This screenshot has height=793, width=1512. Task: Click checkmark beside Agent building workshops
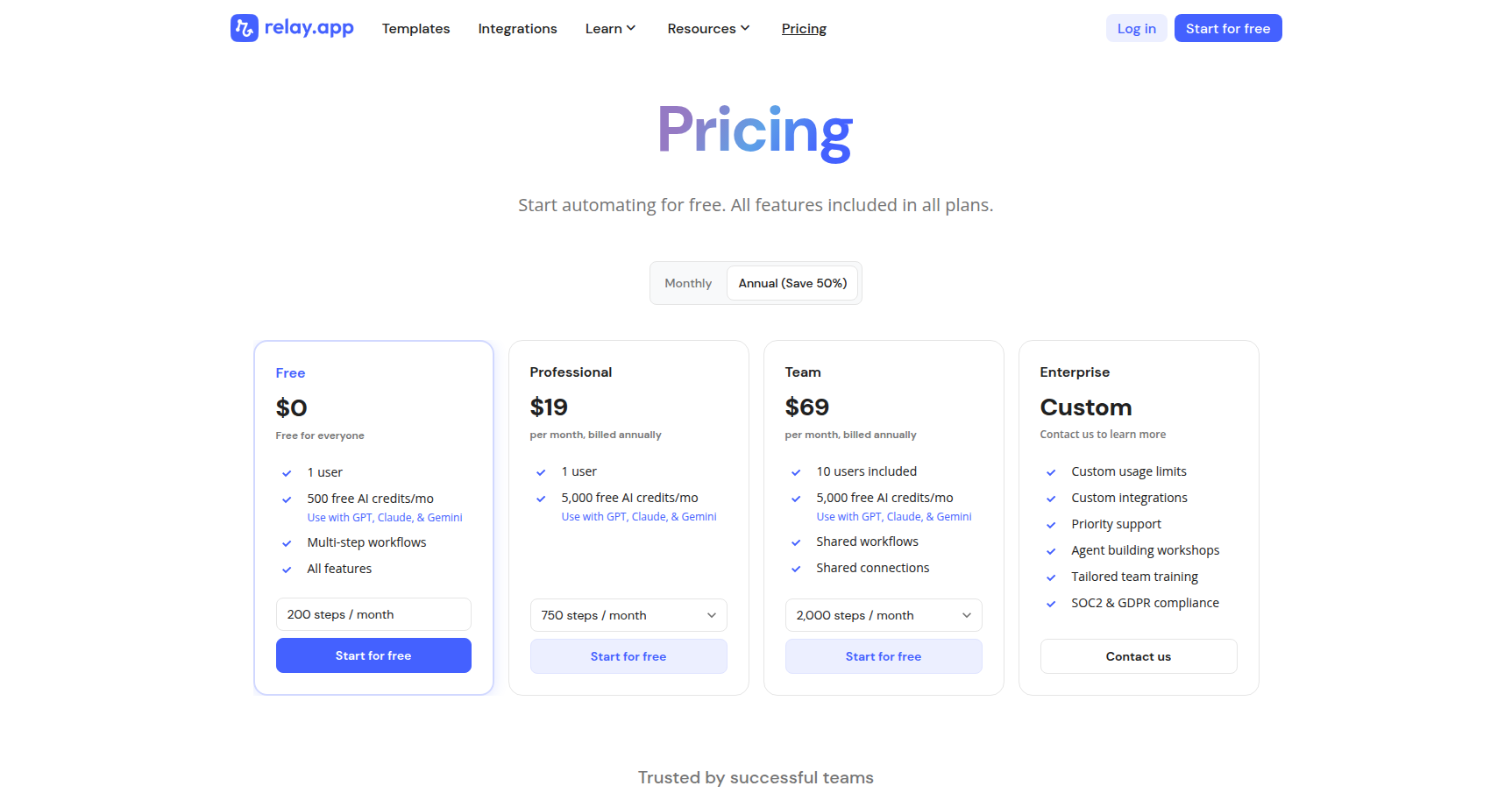pos(1051,551)
